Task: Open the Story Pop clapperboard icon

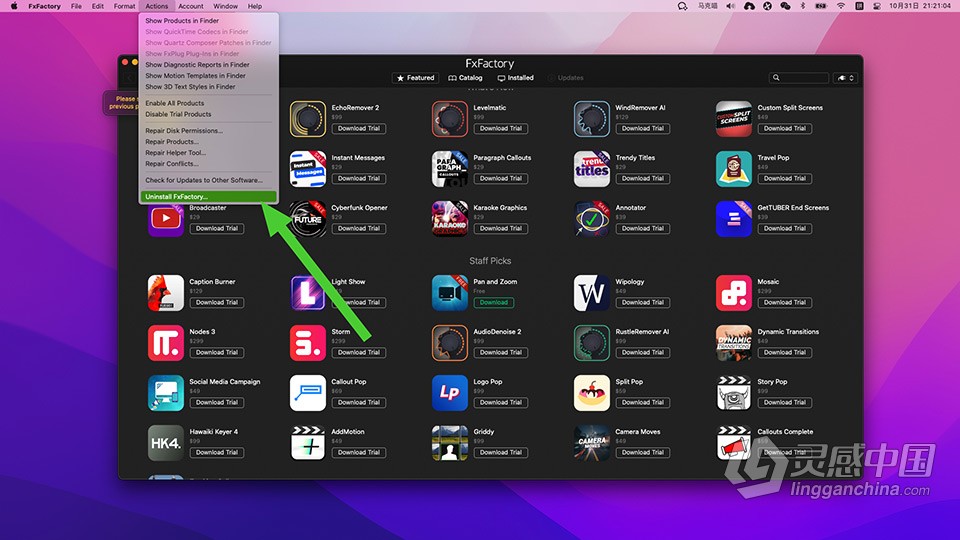Action: (x=733, y=393)
